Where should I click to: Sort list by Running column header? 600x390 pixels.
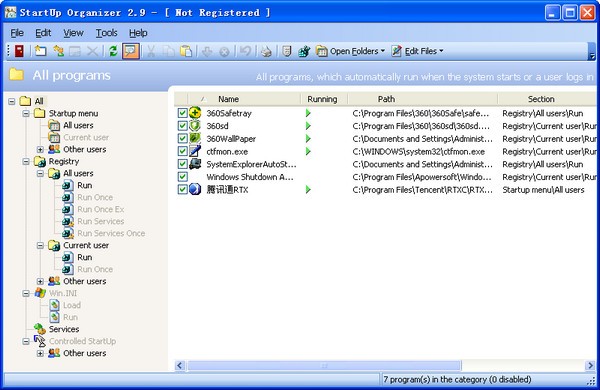click(324, 99)
